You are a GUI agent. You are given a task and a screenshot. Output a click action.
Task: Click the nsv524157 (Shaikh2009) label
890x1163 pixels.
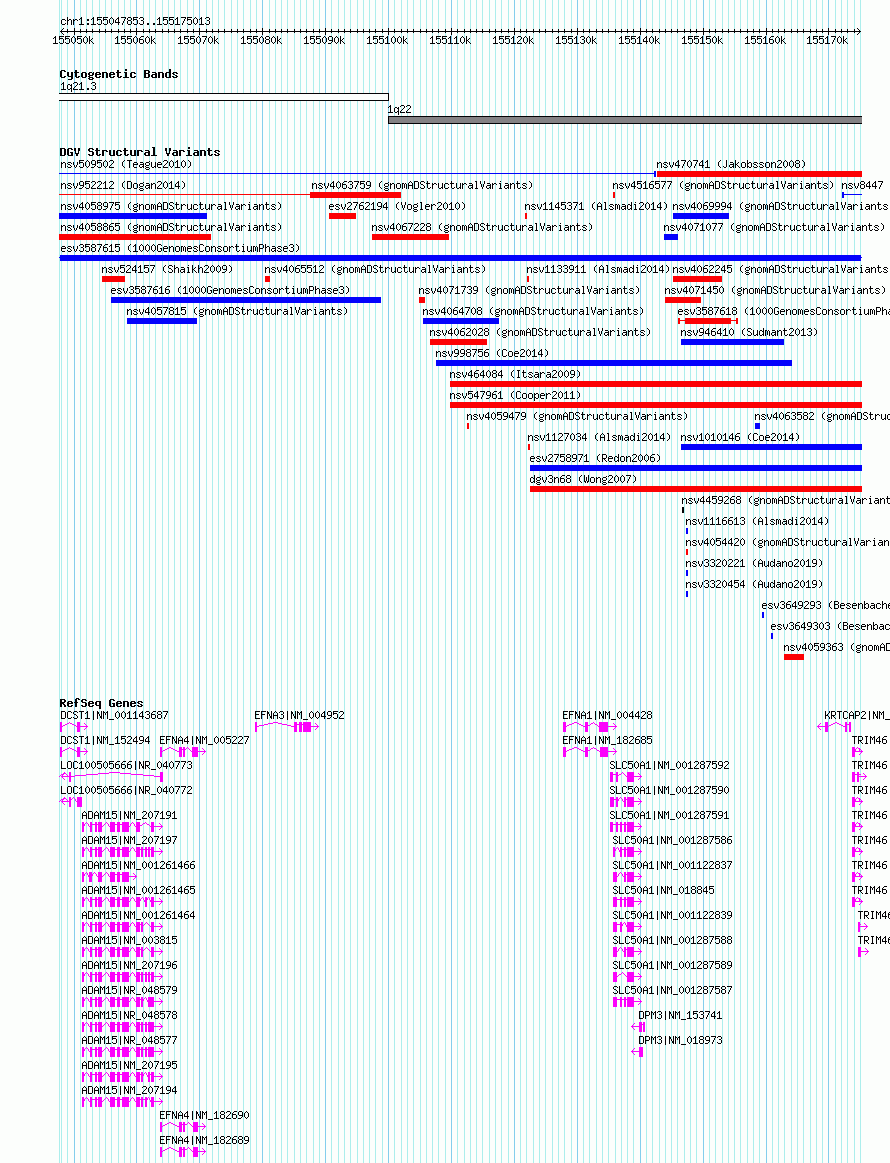coord(167,268)
